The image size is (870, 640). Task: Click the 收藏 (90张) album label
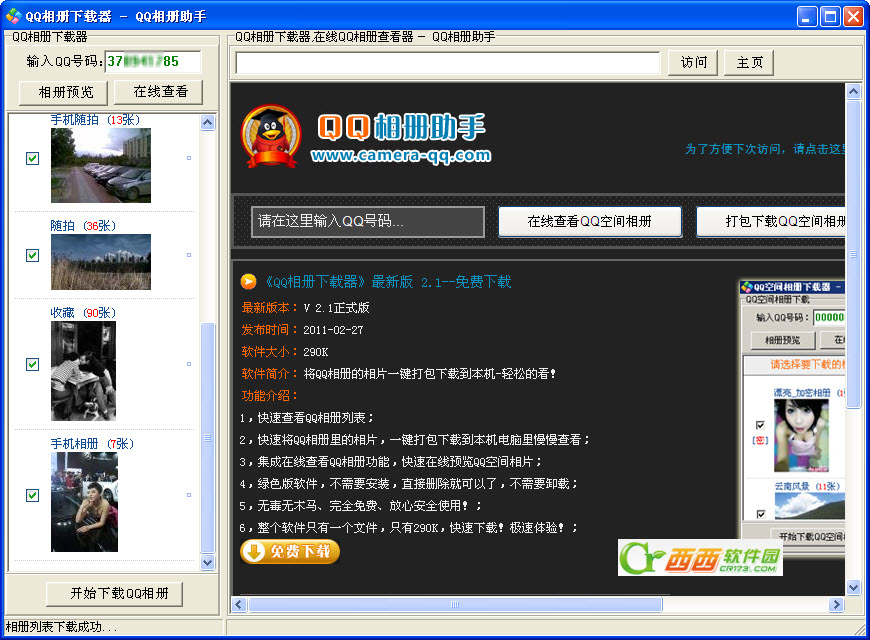pos(83,313)
